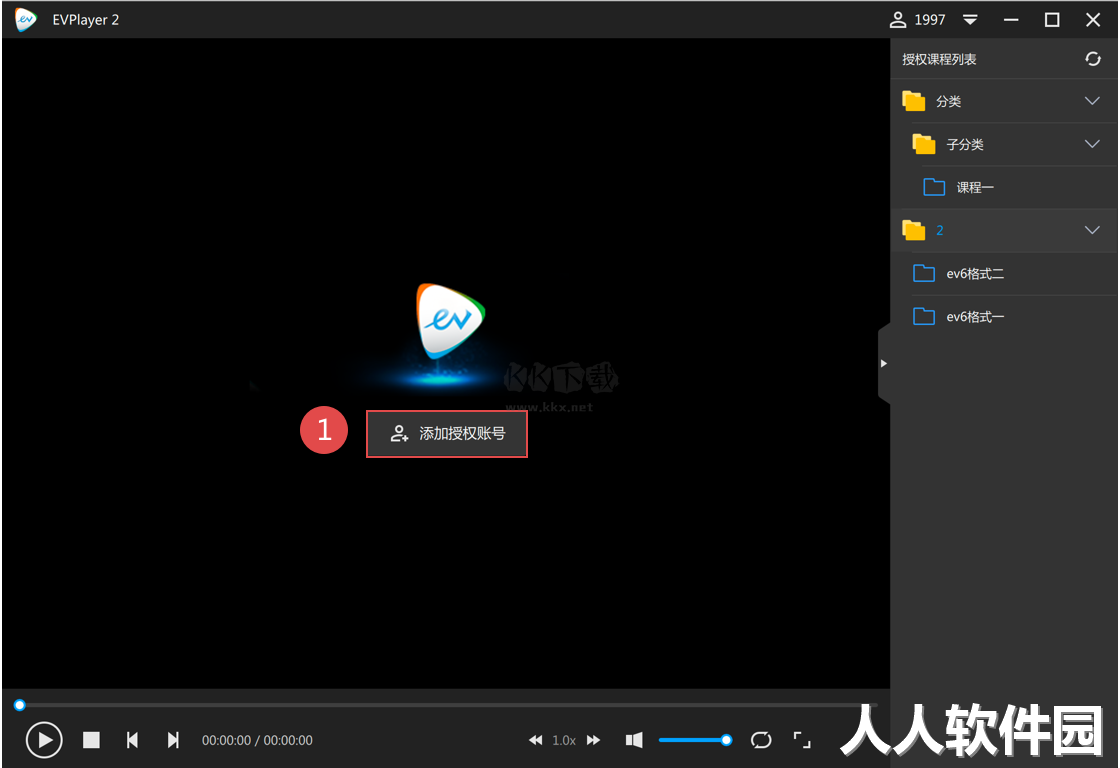
Task: Click the 00:00:00 / 00:00:00 time display
Action: point(257,740)
